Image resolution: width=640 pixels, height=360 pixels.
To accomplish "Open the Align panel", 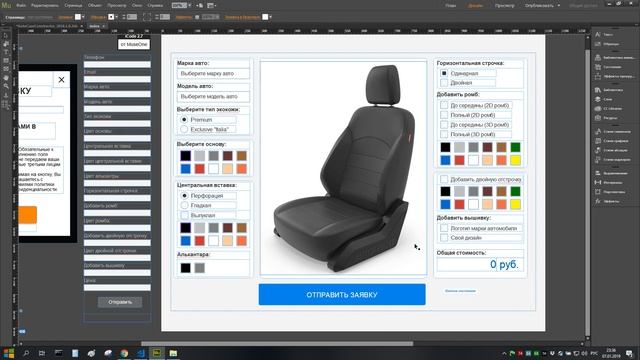I will (611, 173).
